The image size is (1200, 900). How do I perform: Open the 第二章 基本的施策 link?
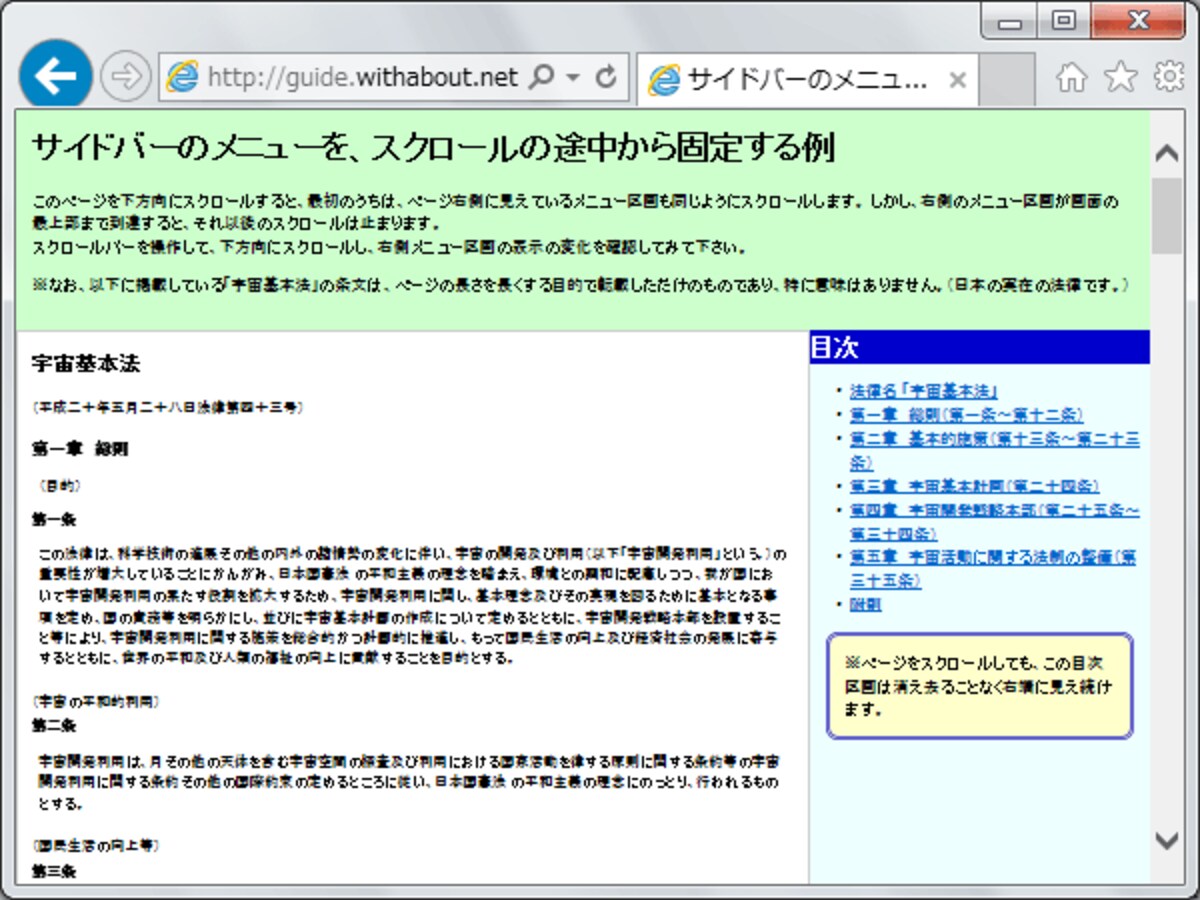[995, 451]
